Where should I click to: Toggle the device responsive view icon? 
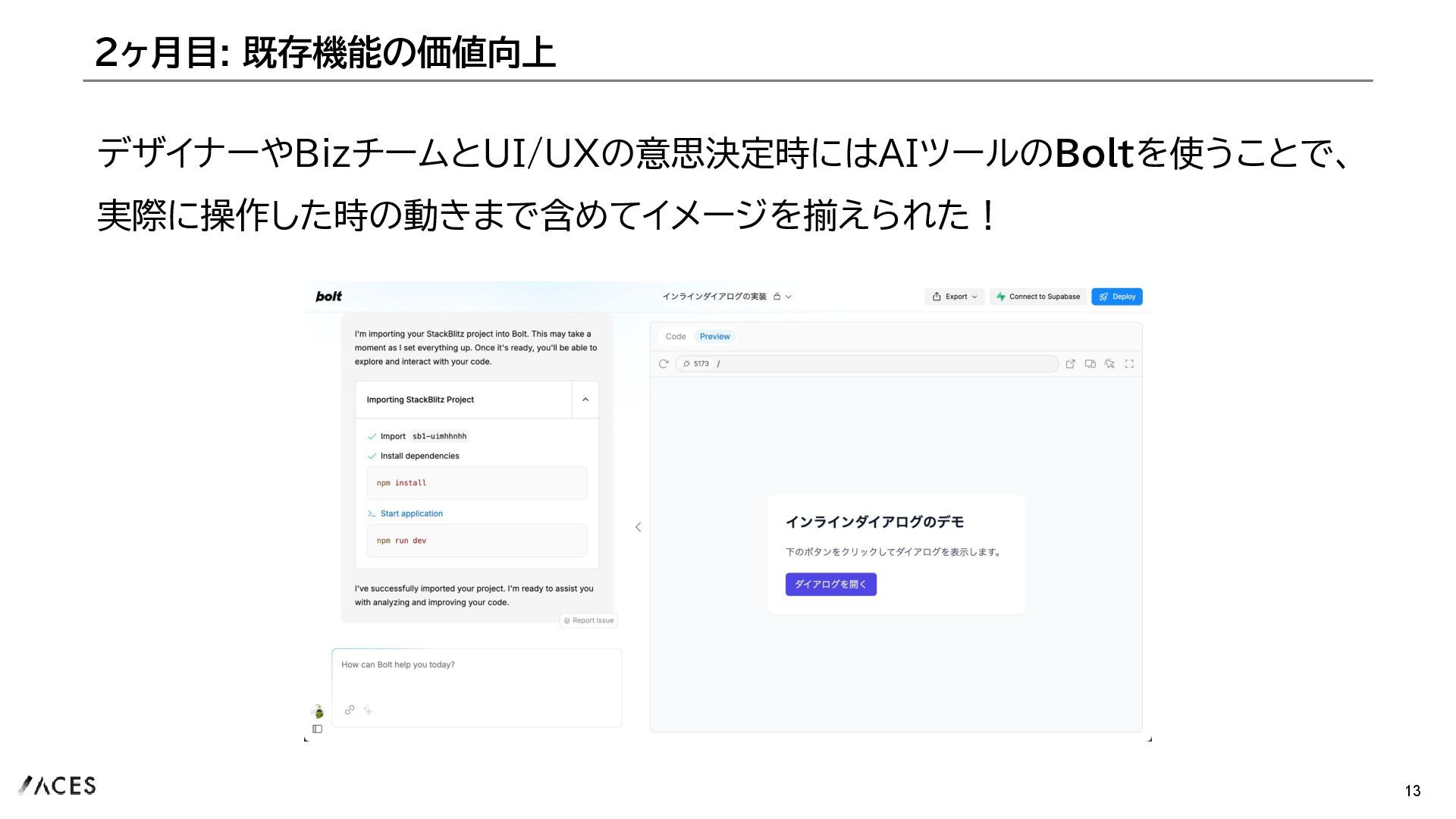[x=1090, y=364]
